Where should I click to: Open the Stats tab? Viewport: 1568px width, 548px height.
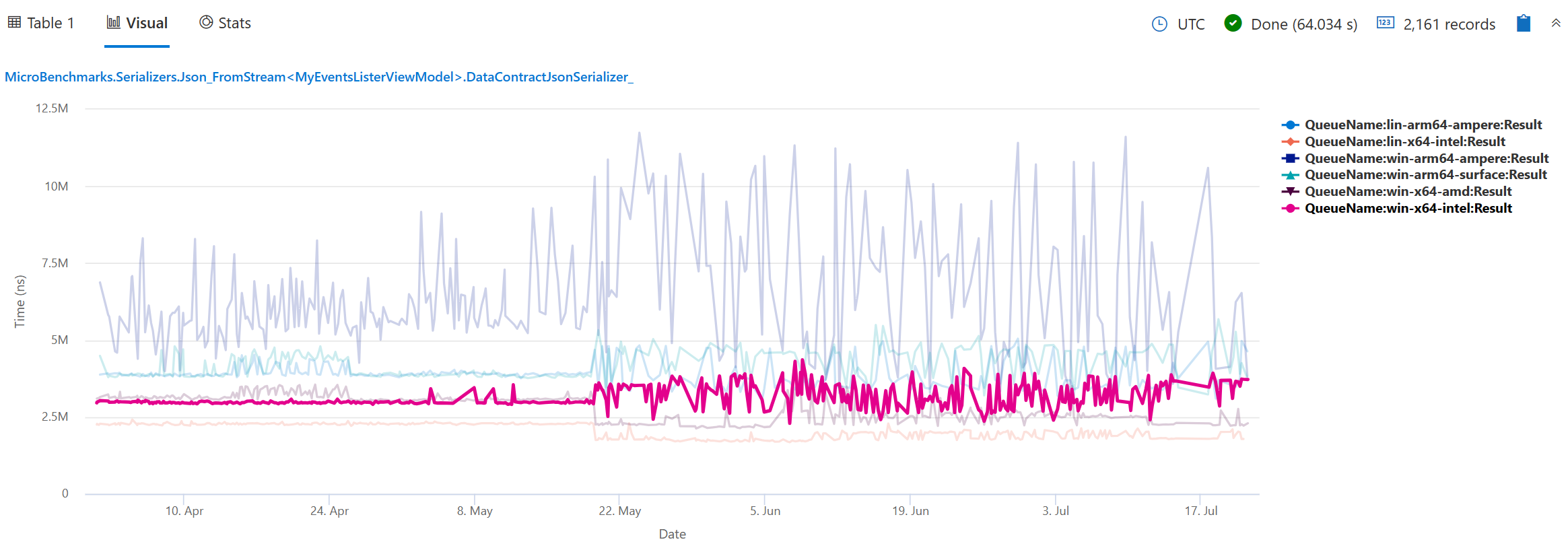click(234, 22)
